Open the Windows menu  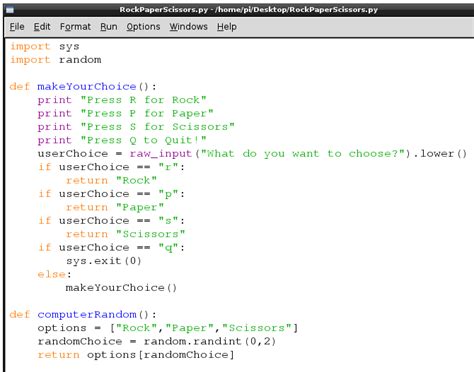coord(188,27)
